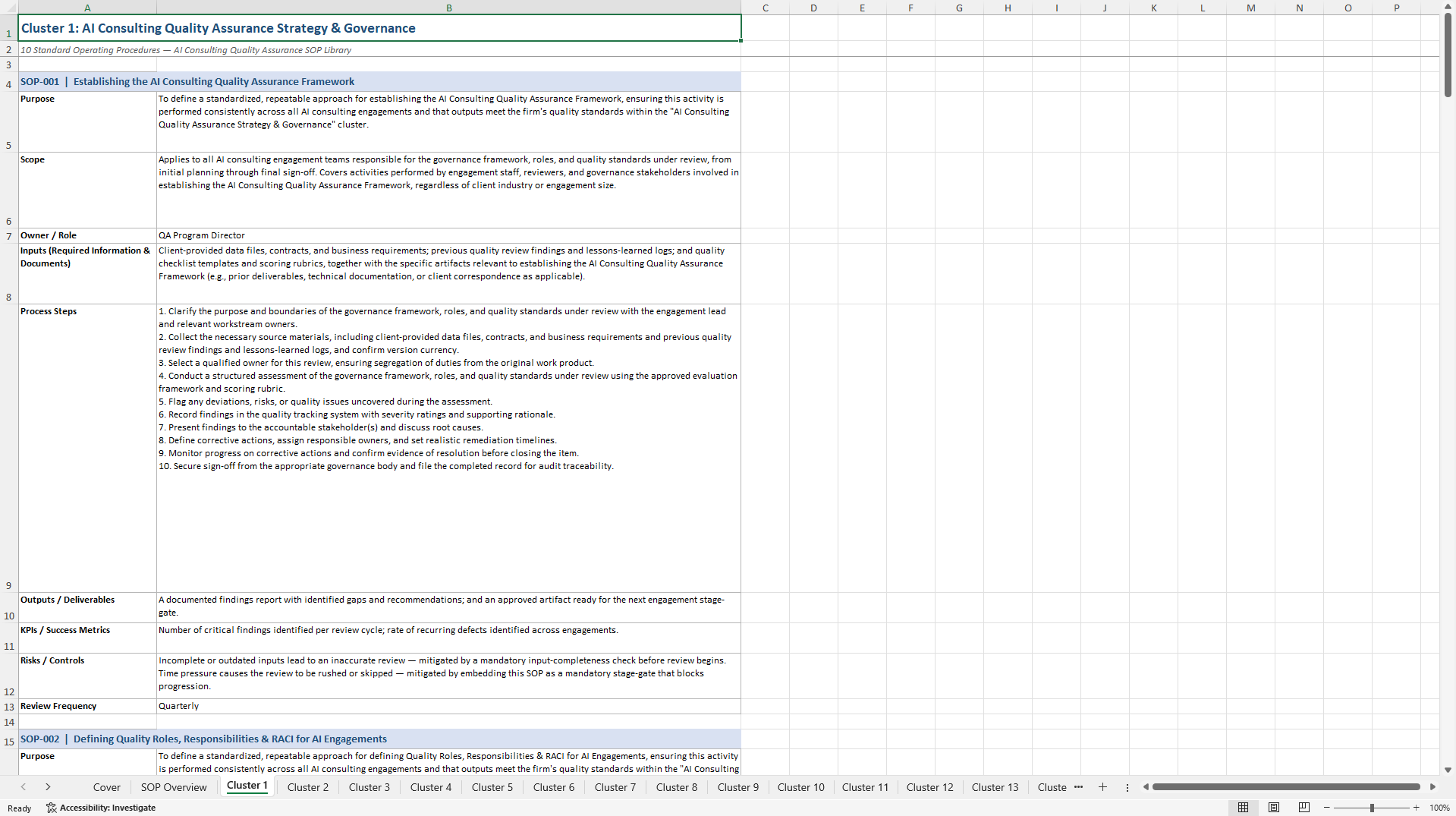Image resolution: width=1456 pixels, height=816 pixels.
Task: Switch to Normal view icon
Action: [x=1243, y=808]
